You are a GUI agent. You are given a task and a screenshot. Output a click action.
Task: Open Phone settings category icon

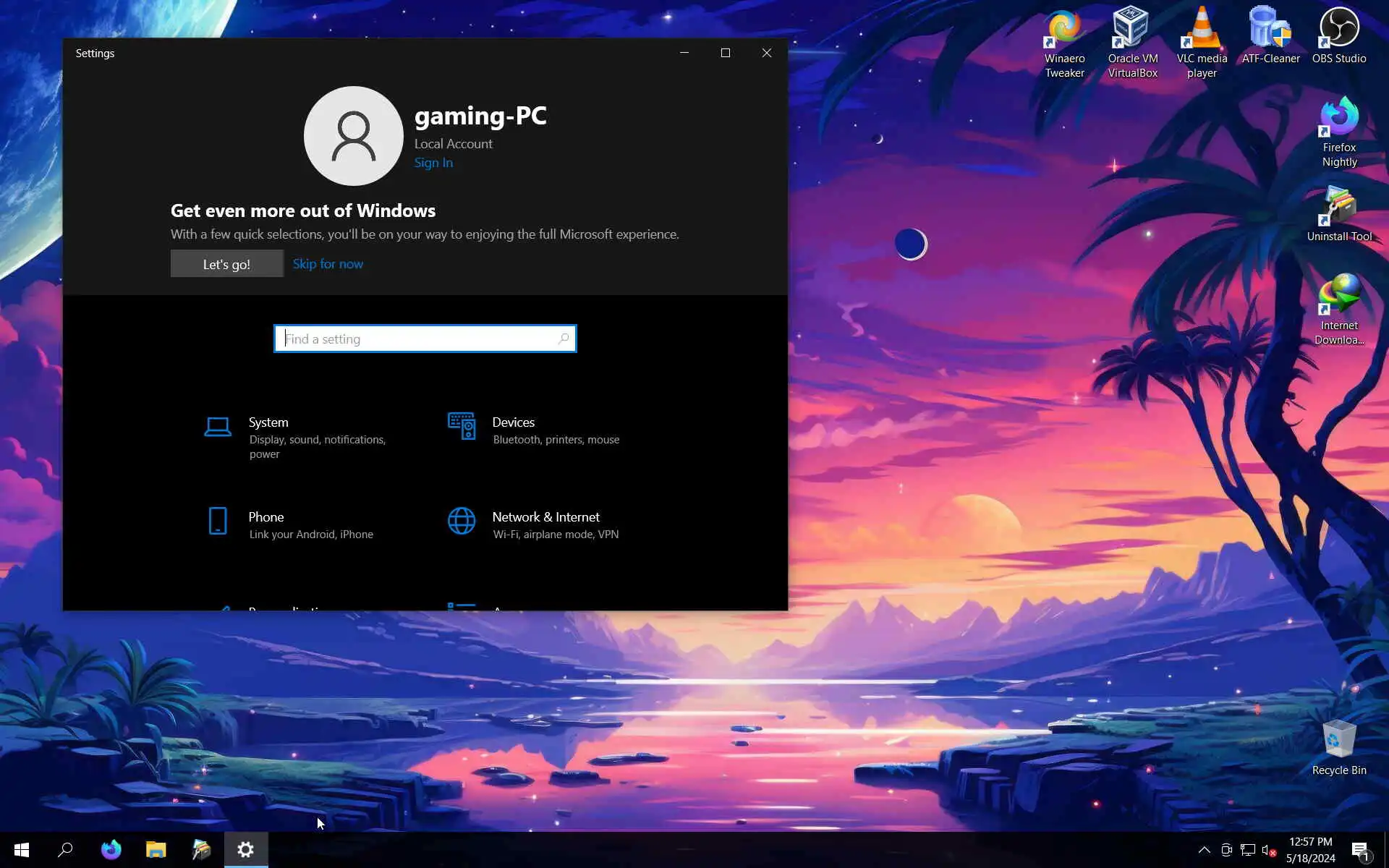(218, 521)
